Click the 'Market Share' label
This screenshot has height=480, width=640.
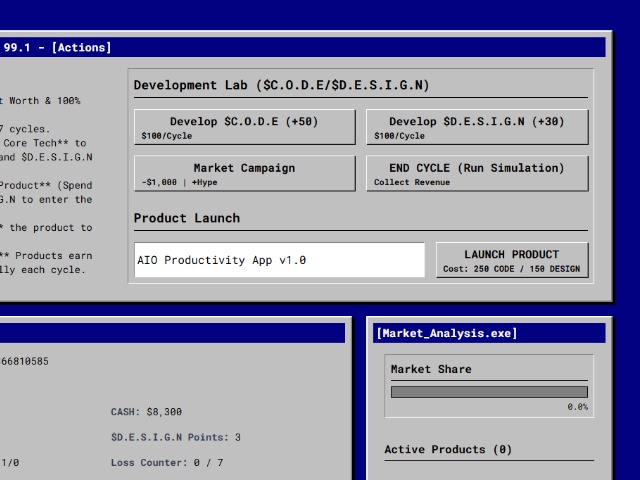click(x=431, y=369)
